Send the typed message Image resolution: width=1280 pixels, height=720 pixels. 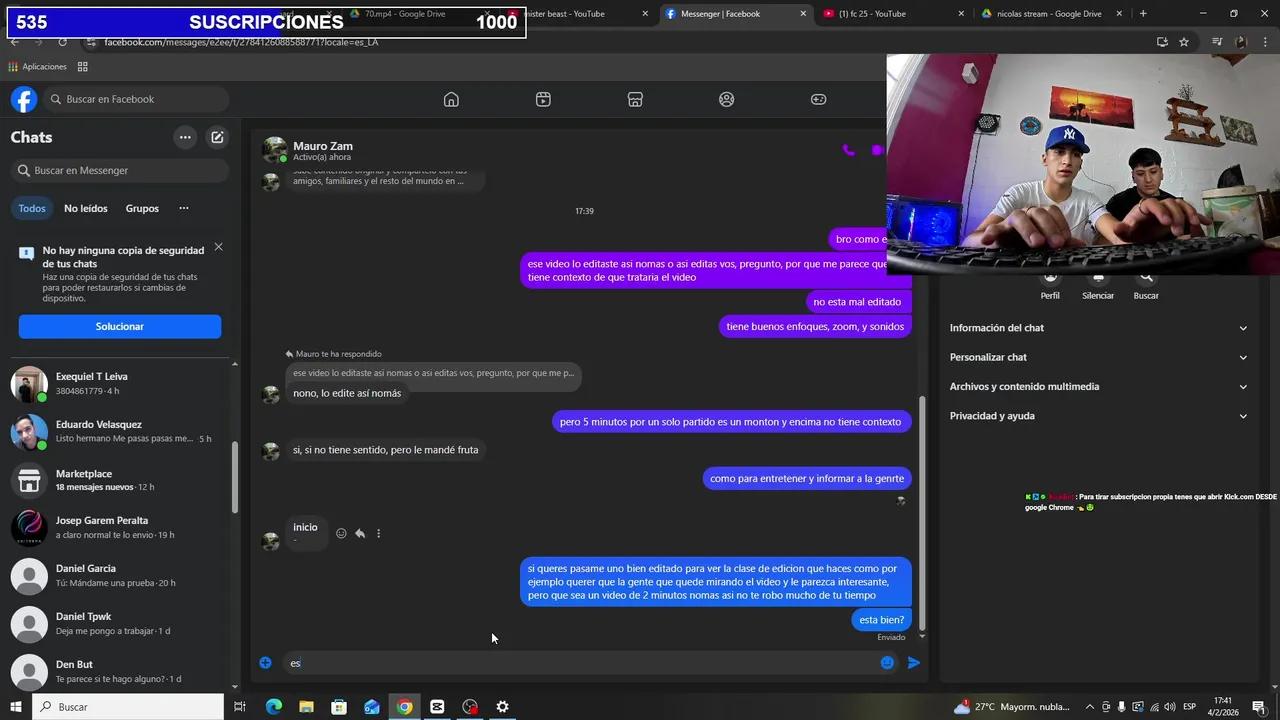click(x=914, y=662)
